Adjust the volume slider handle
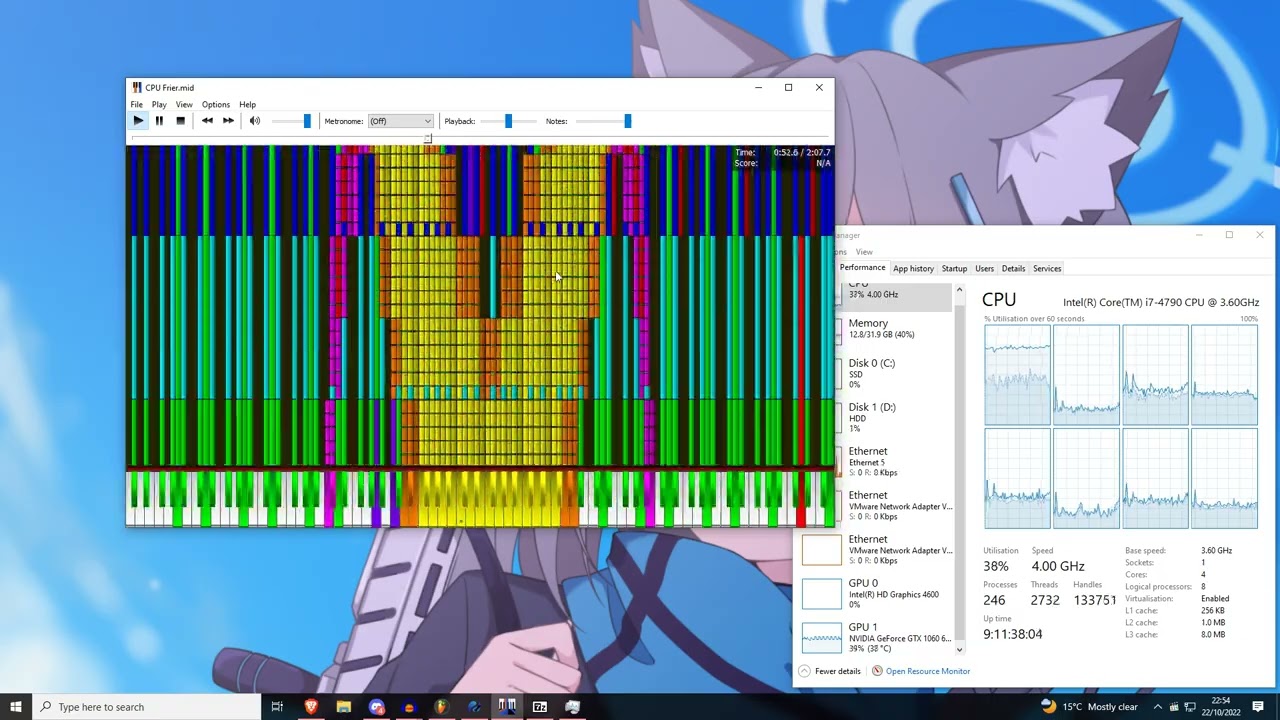The width and height of the screenshot is (1280, 720). 307,121
